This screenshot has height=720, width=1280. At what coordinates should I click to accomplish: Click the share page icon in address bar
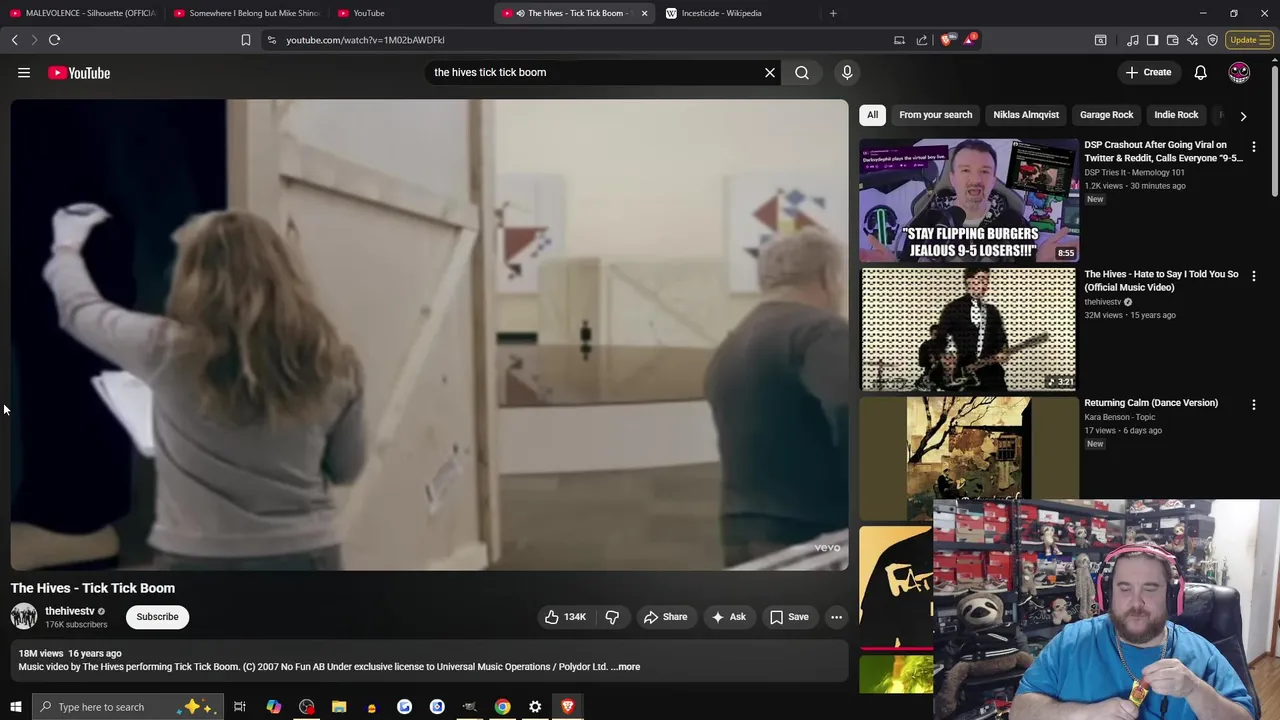point(922,40)
